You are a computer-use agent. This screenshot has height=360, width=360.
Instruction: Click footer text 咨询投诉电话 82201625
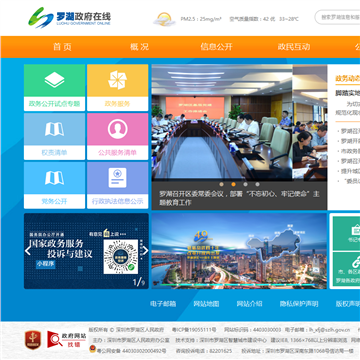click(204, 351)
